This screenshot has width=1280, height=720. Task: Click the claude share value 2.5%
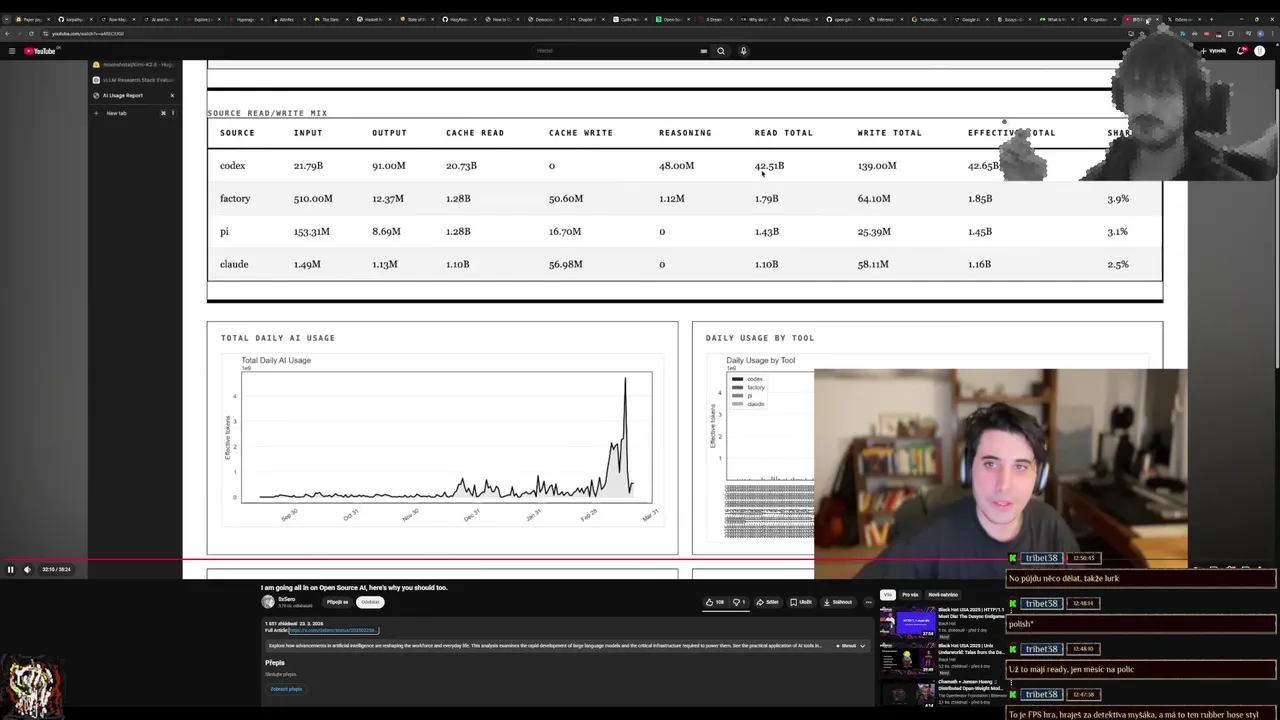pyautogui.click(x=1118, y=264)
